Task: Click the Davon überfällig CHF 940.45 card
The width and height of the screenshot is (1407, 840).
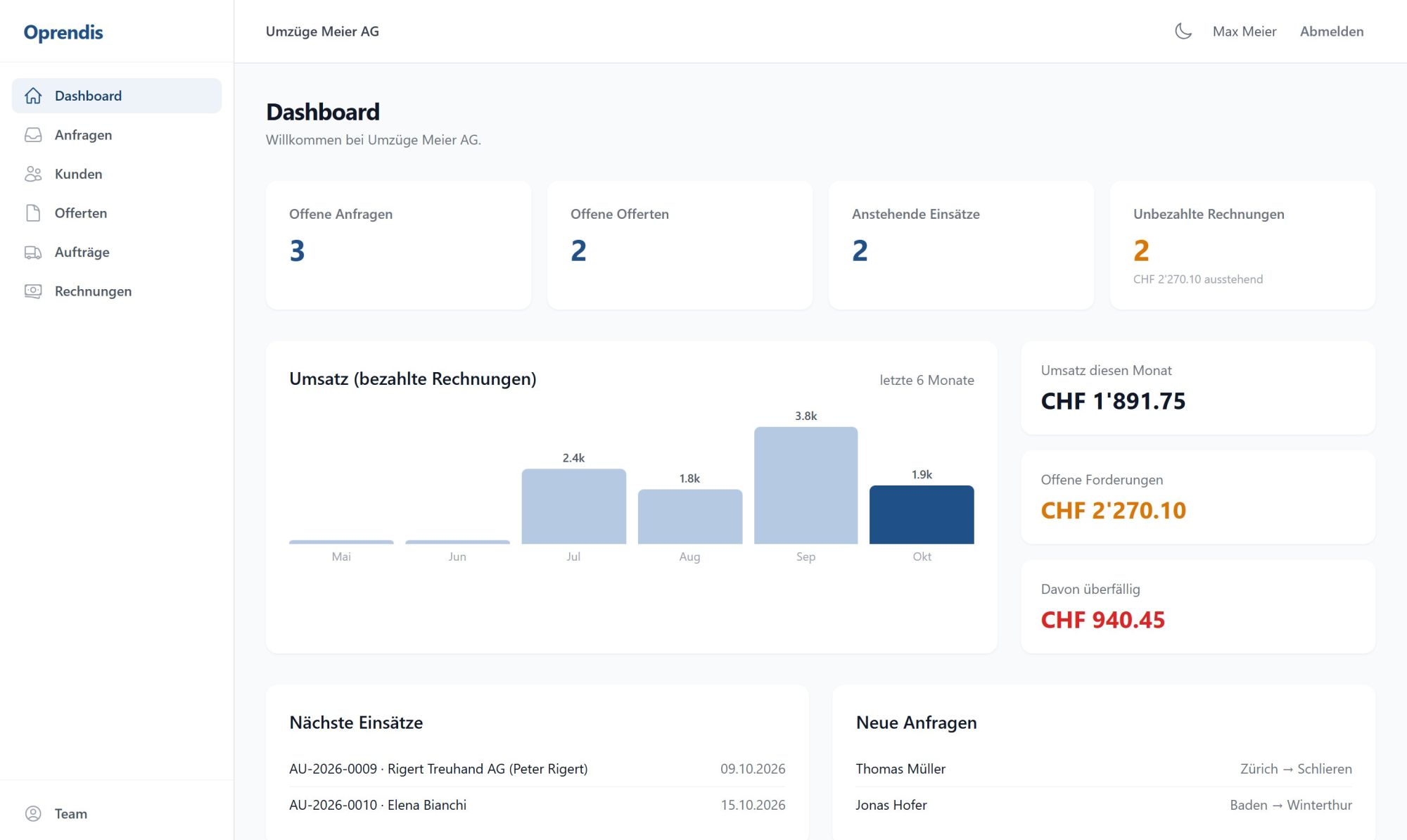Action: point(1198,606)
